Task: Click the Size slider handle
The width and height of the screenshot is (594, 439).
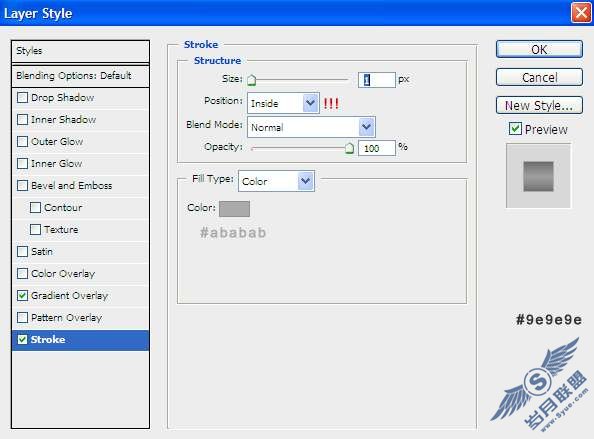Action: [x=252, y=80]
